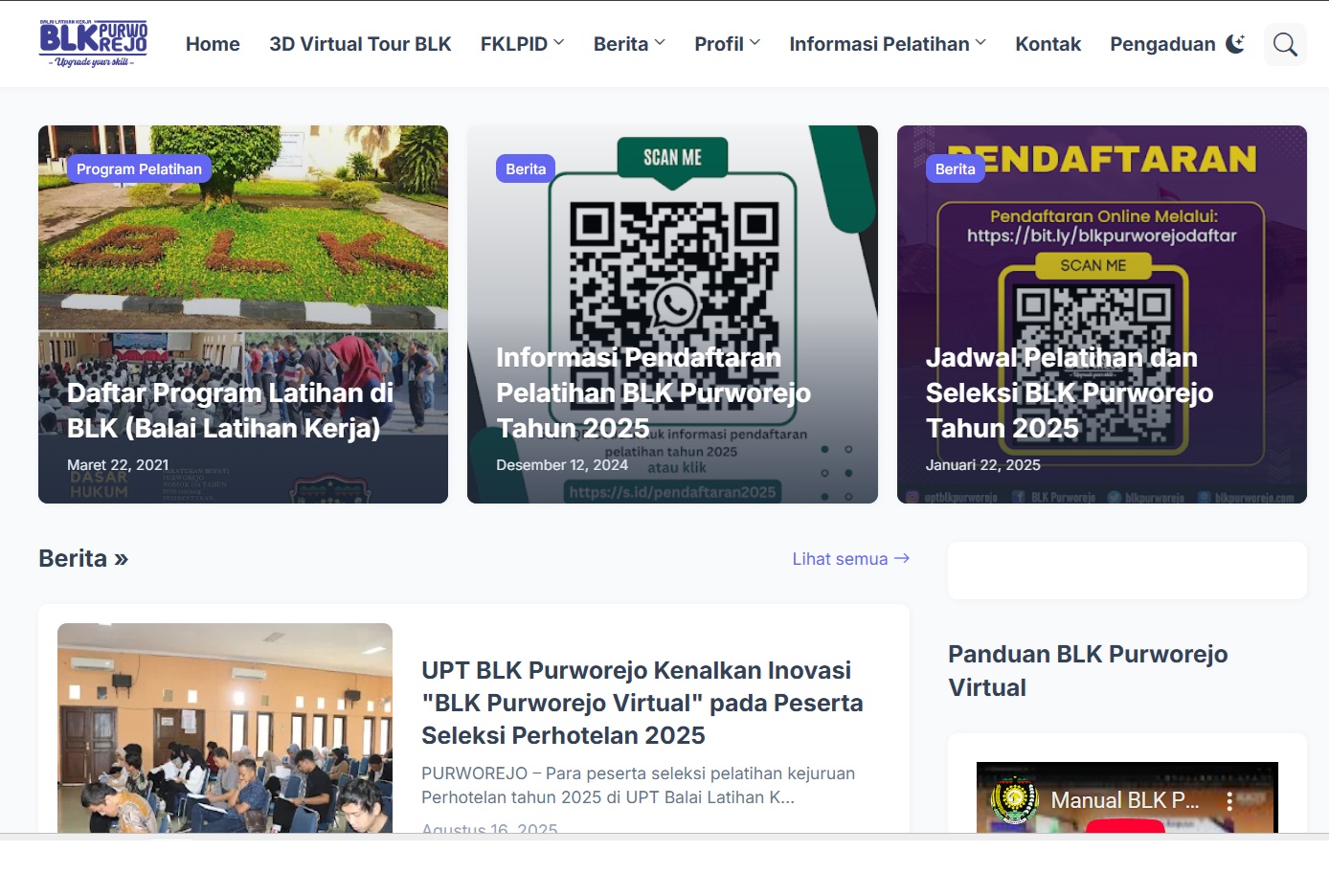Viewport: 1329px width, 896px height.
Task: Expand the Berita navigation dropdown
Action: [629, 44]
